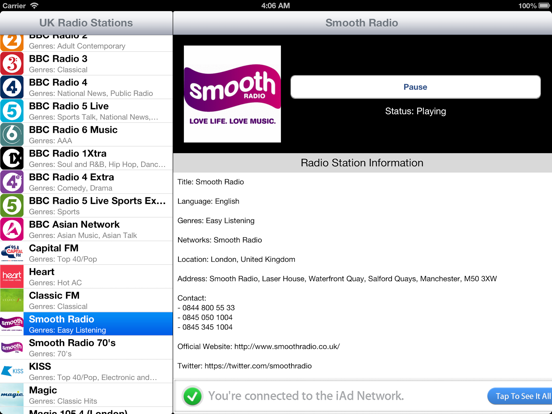The image size is (552, 414).
Task: Tap the Tap To See It All button
Action: pos(520,396)
